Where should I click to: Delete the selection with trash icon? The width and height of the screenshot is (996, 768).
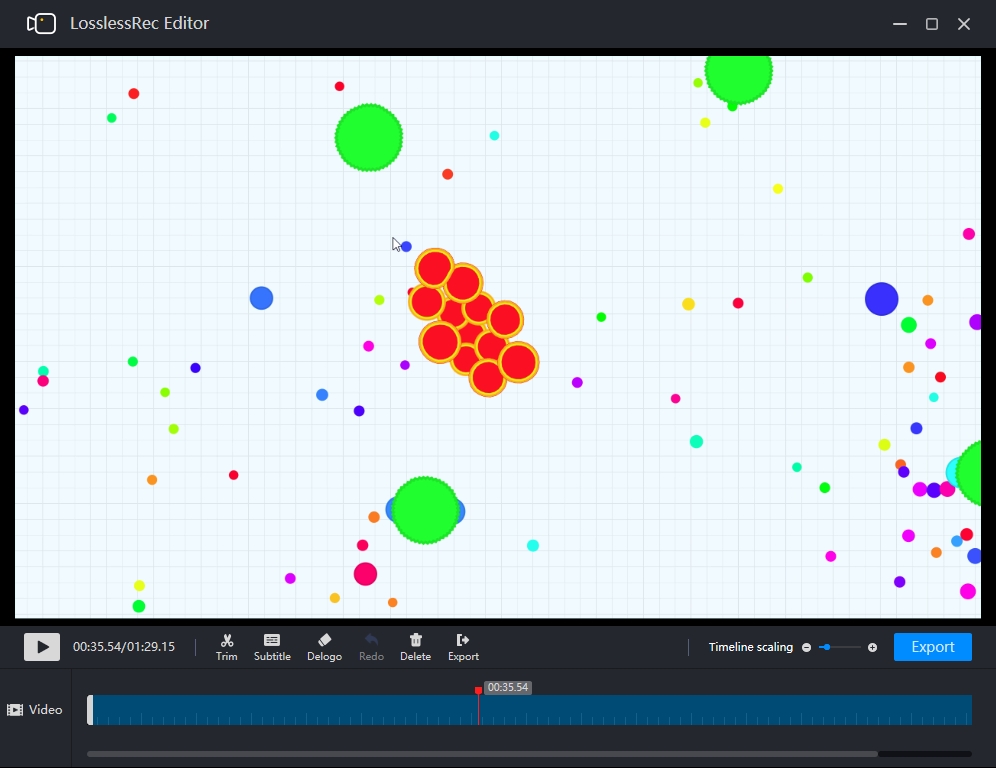[x=415, y=647]
